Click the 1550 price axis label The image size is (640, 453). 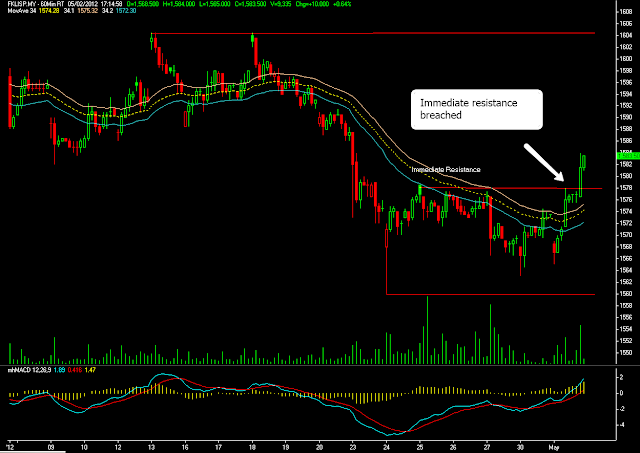[x=626, y=352]
